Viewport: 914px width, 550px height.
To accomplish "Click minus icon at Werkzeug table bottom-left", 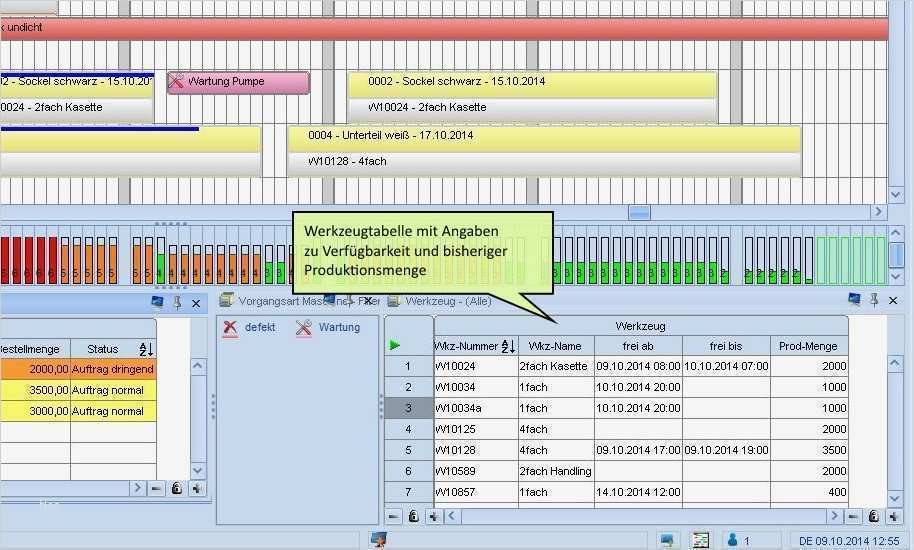I will click(x=393, y=516).
